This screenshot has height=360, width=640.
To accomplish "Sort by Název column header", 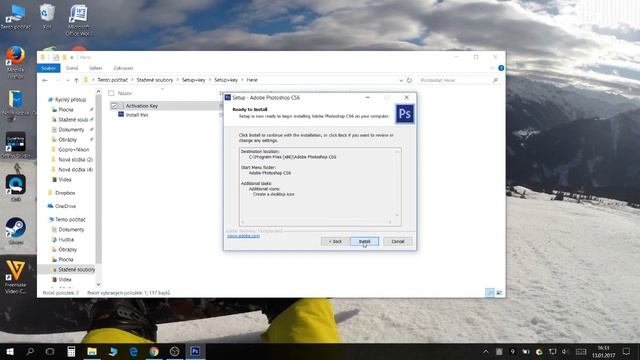I will pos(124,93).
